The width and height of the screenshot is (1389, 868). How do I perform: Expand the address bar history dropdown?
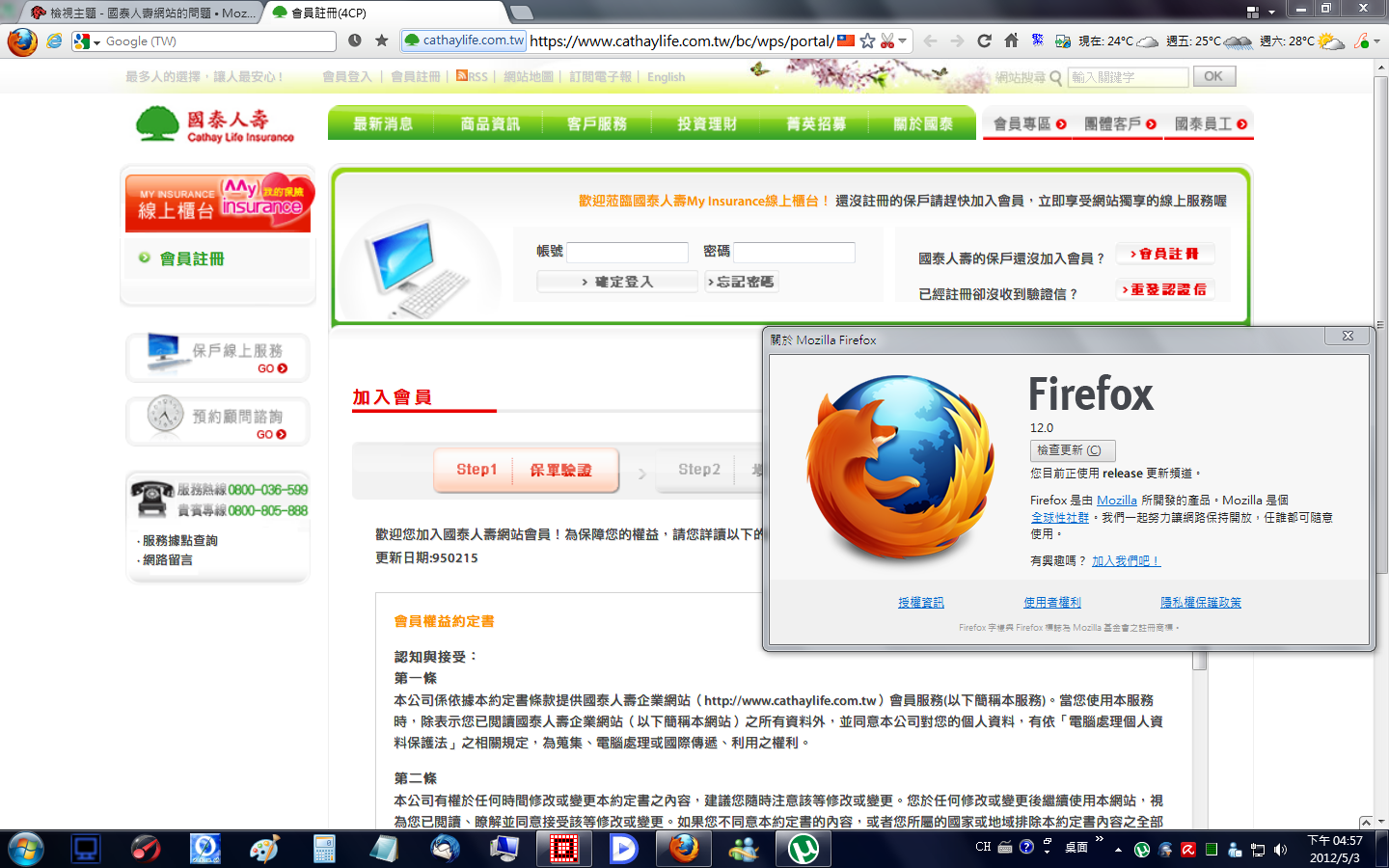[x=903, y=41]
